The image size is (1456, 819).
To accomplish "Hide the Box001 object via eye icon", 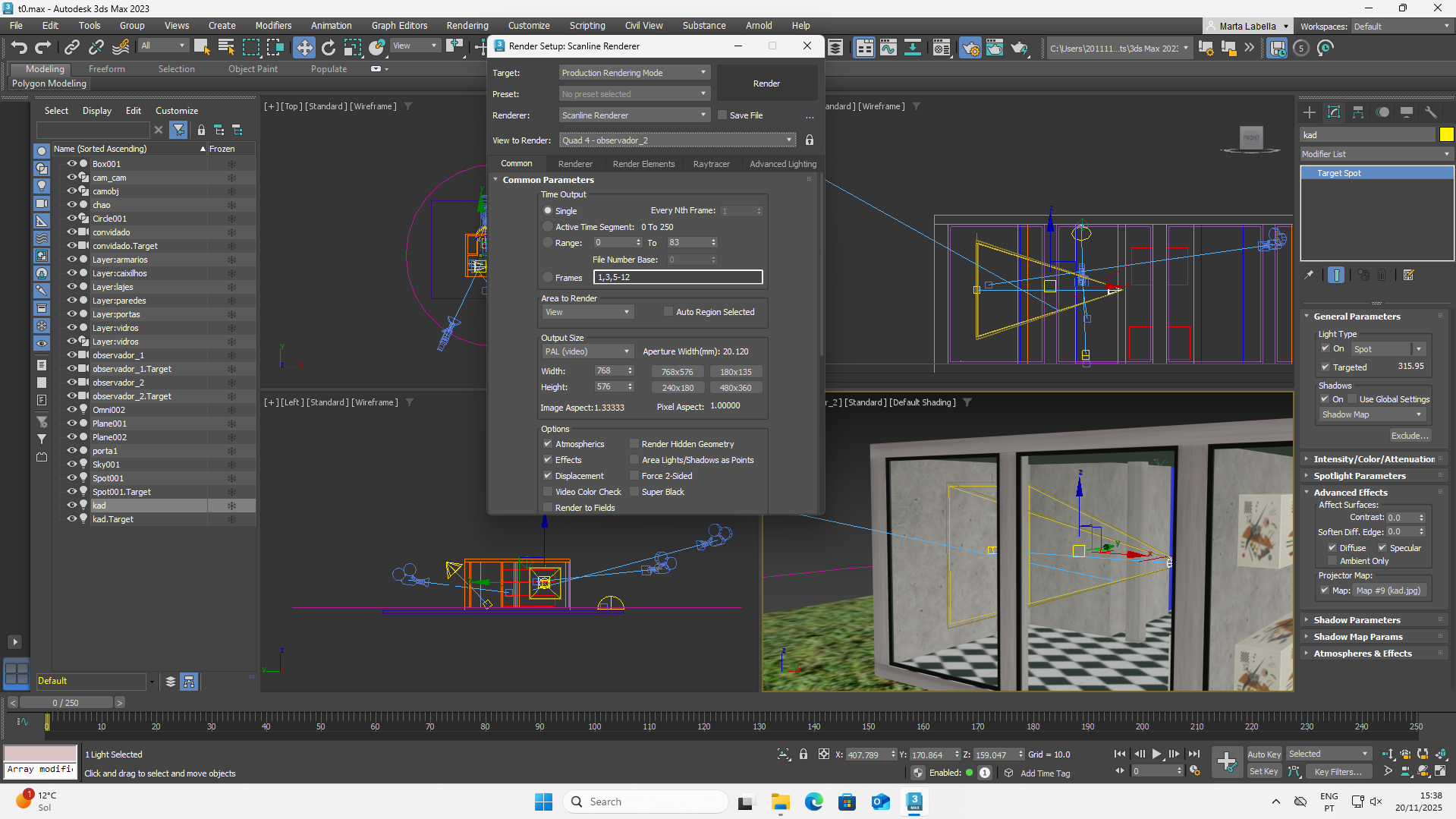I will click(72, 164).
